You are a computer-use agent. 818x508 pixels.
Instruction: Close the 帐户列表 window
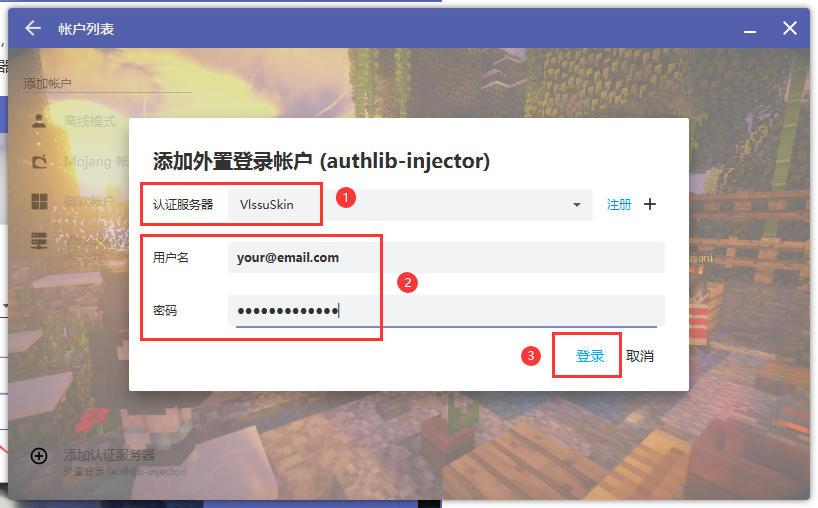[x=790, y=28]
